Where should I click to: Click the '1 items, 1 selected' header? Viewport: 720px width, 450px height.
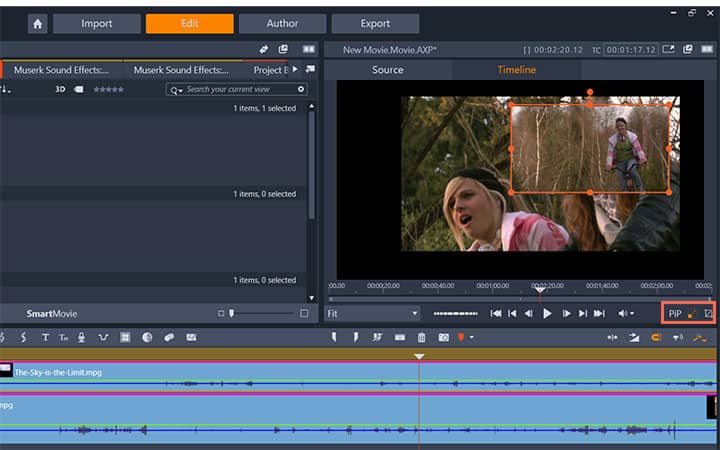pos(264,108)
